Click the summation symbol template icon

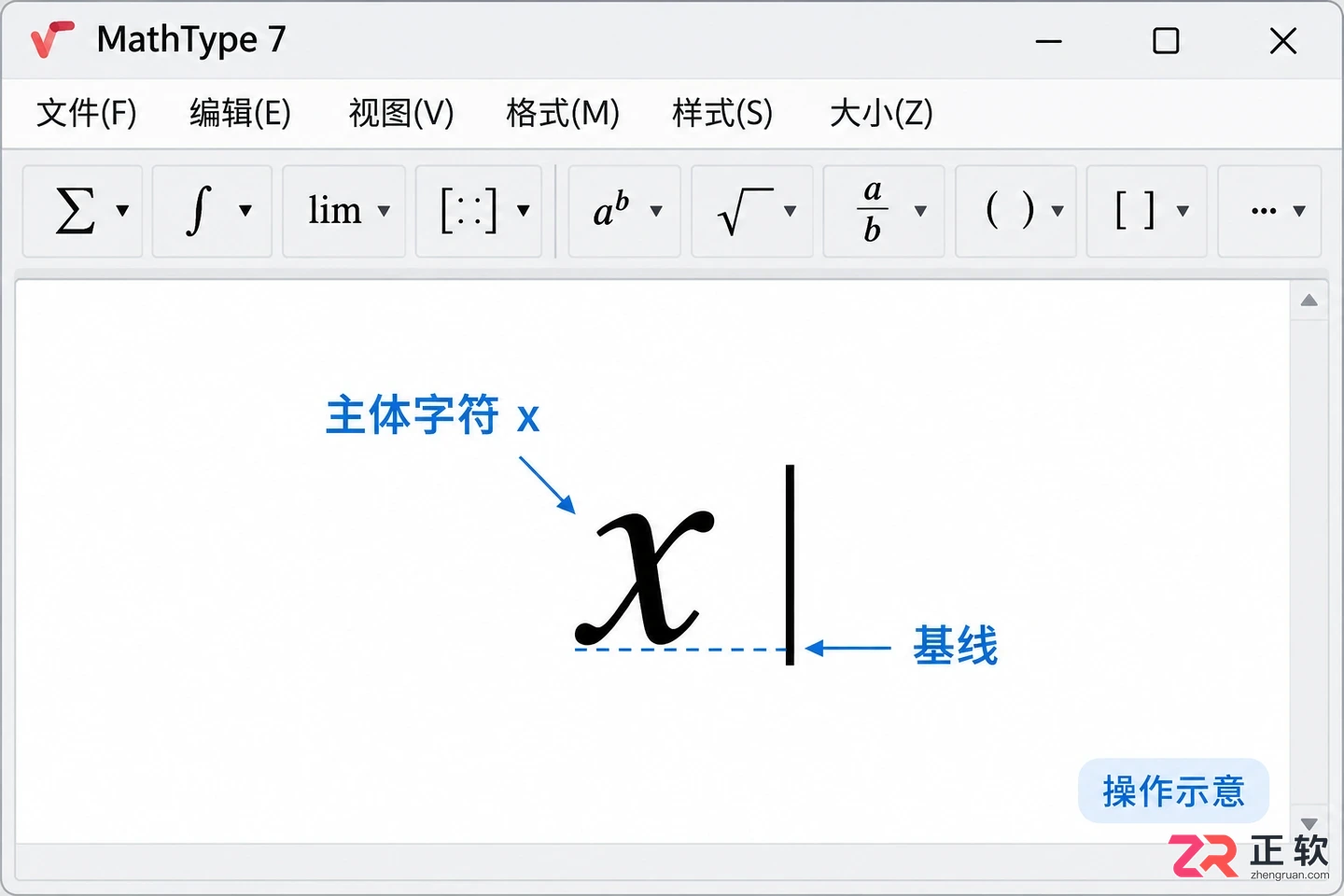(x=75, y=210)
